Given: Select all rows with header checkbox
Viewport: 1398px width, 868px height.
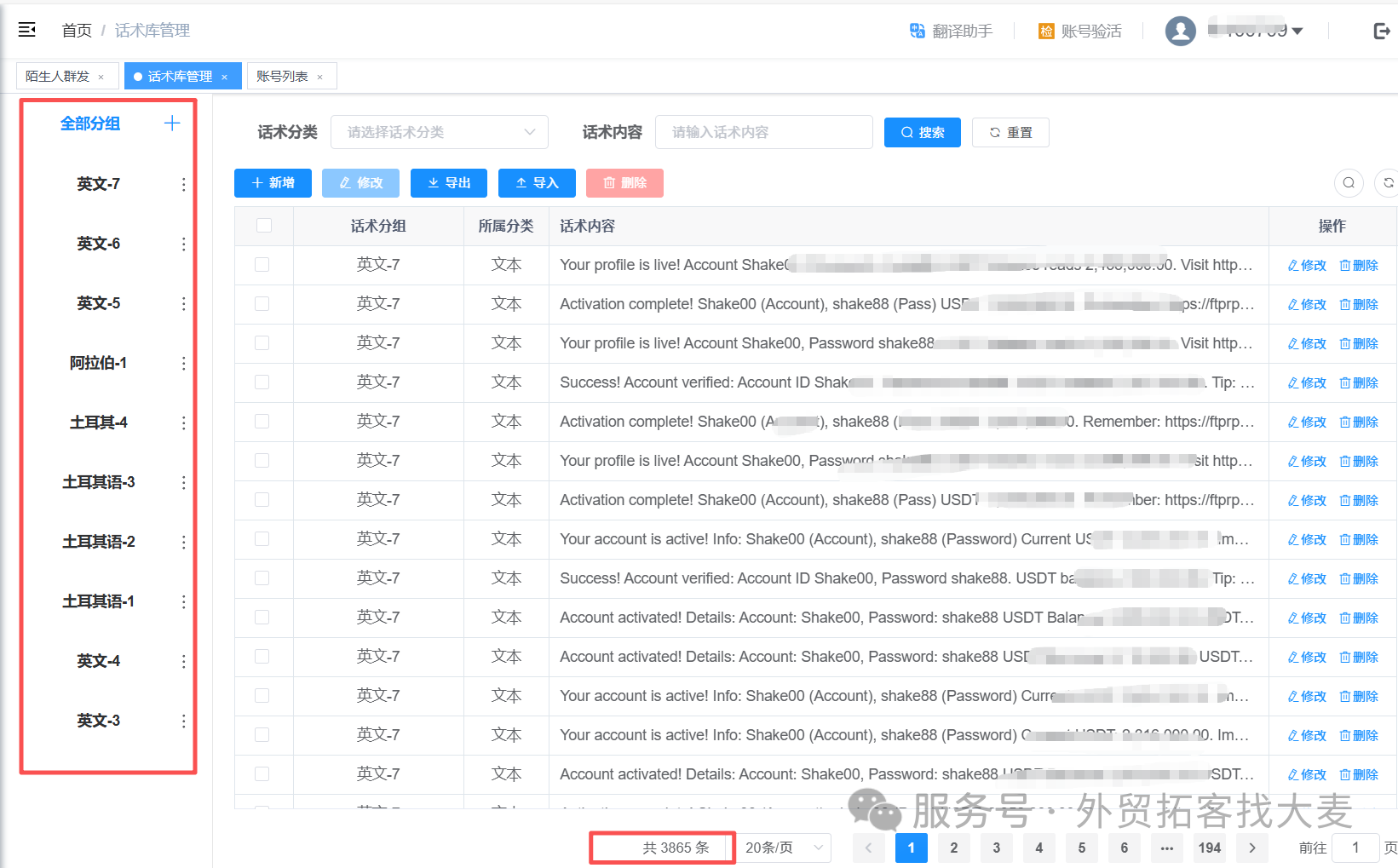Looking at the screenshot, I should click(x=264, y=226).
